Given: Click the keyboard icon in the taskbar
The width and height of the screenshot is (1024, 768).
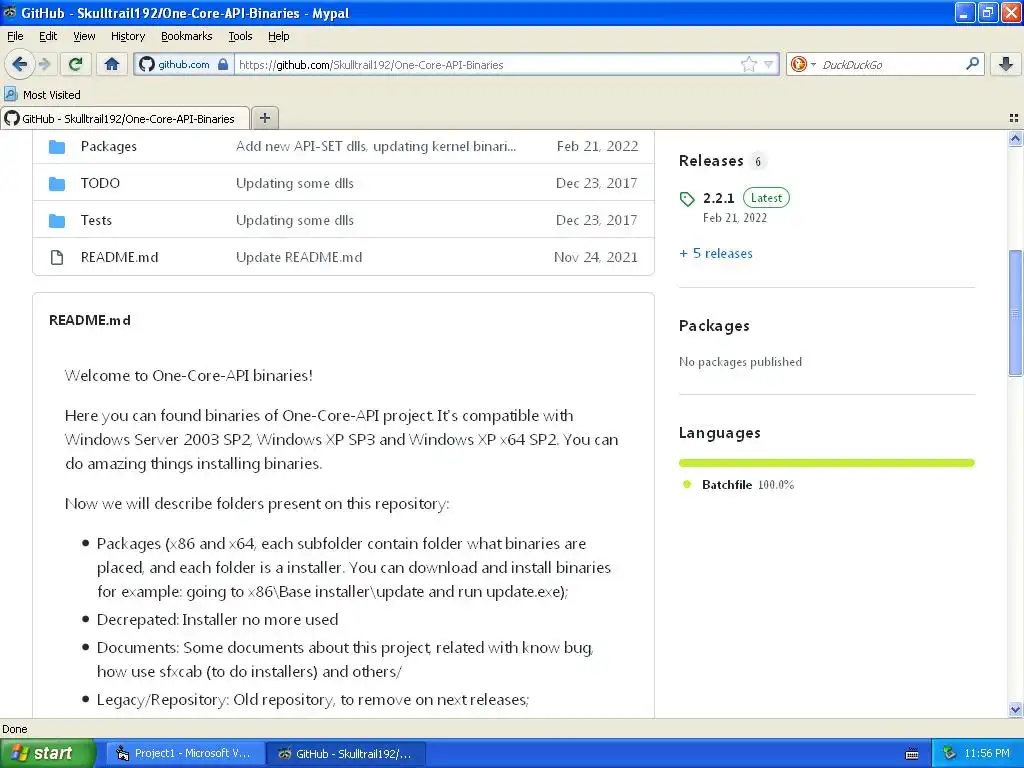Looking at the screenshot, I should point(912,754).
